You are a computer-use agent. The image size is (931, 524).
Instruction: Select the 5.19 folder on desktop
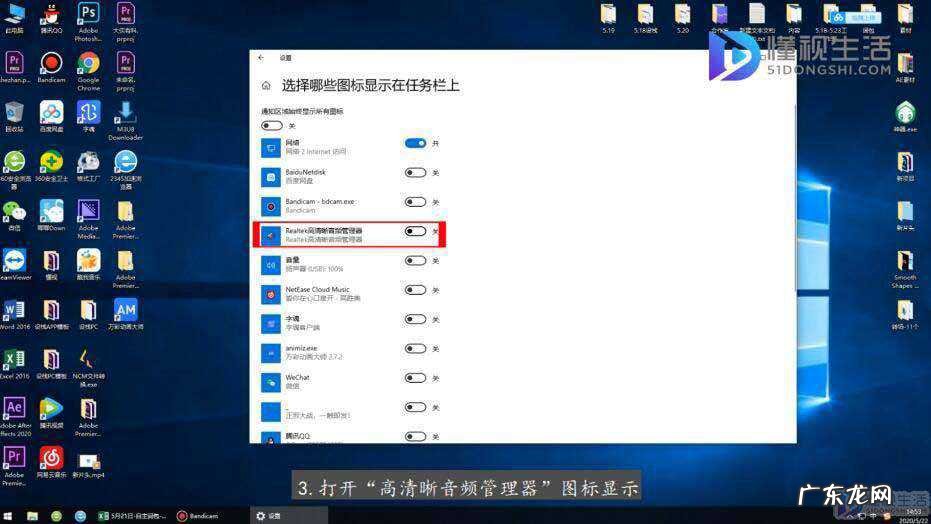[x=609, y=18]
